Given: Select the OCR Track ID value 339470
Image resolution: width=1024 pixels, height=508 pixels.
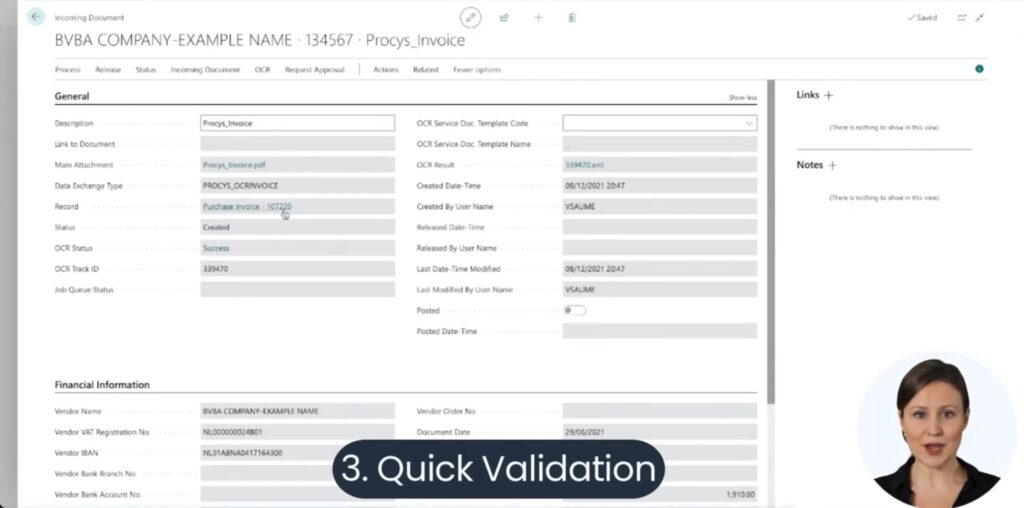Looking at the screenshot, I should pos(216,269).
